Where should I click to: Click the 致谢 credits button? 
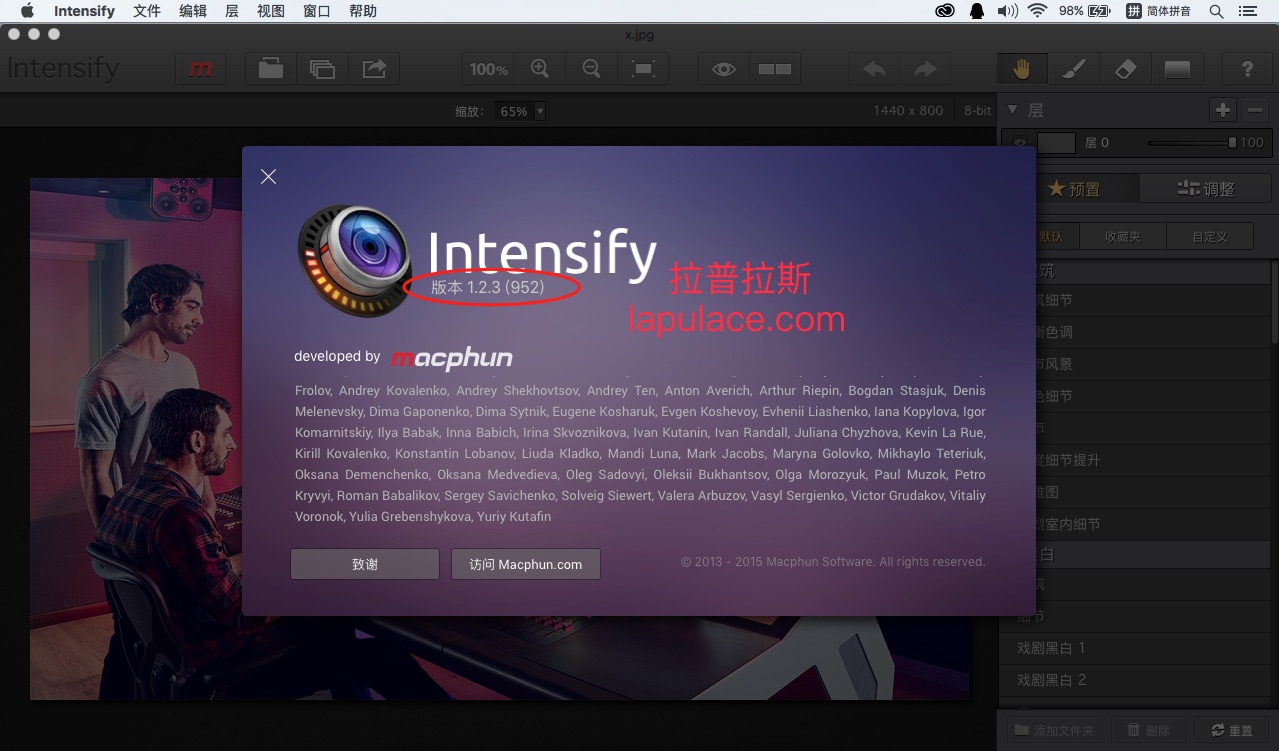pyautogui.click(x=365, y=564)
